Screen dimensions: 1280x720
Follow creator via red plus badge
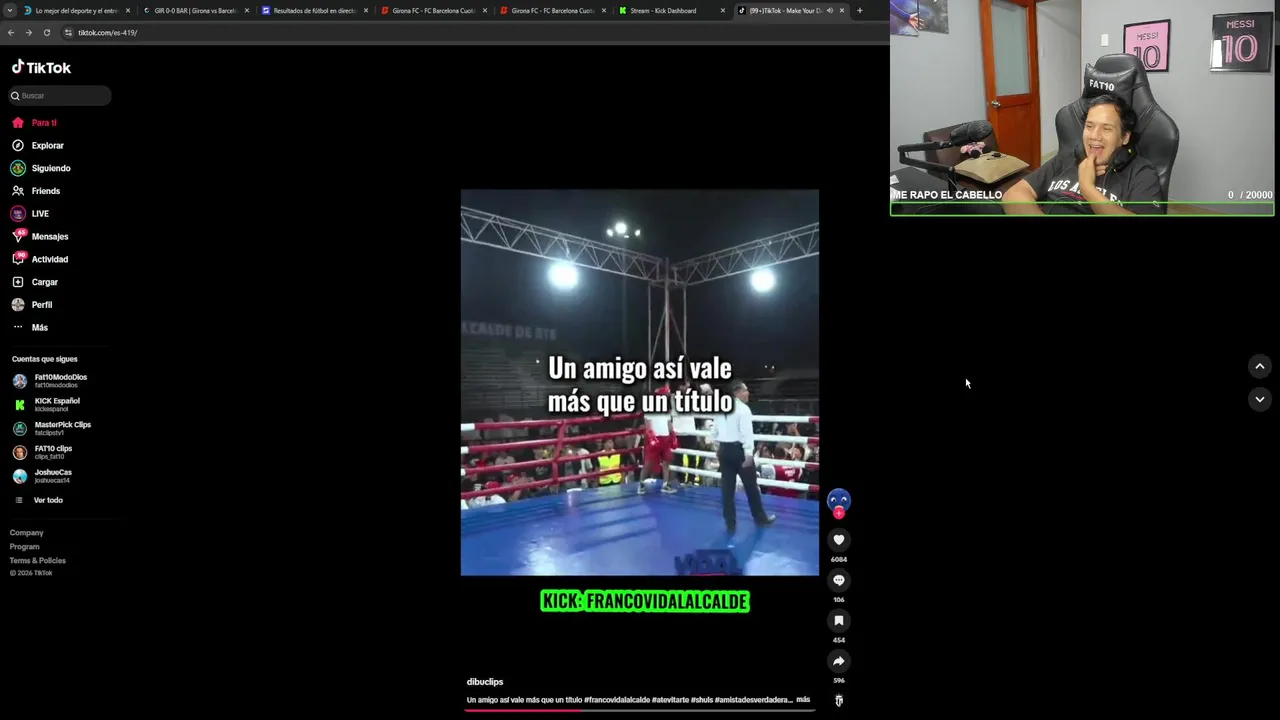click(x=839, y=513)
